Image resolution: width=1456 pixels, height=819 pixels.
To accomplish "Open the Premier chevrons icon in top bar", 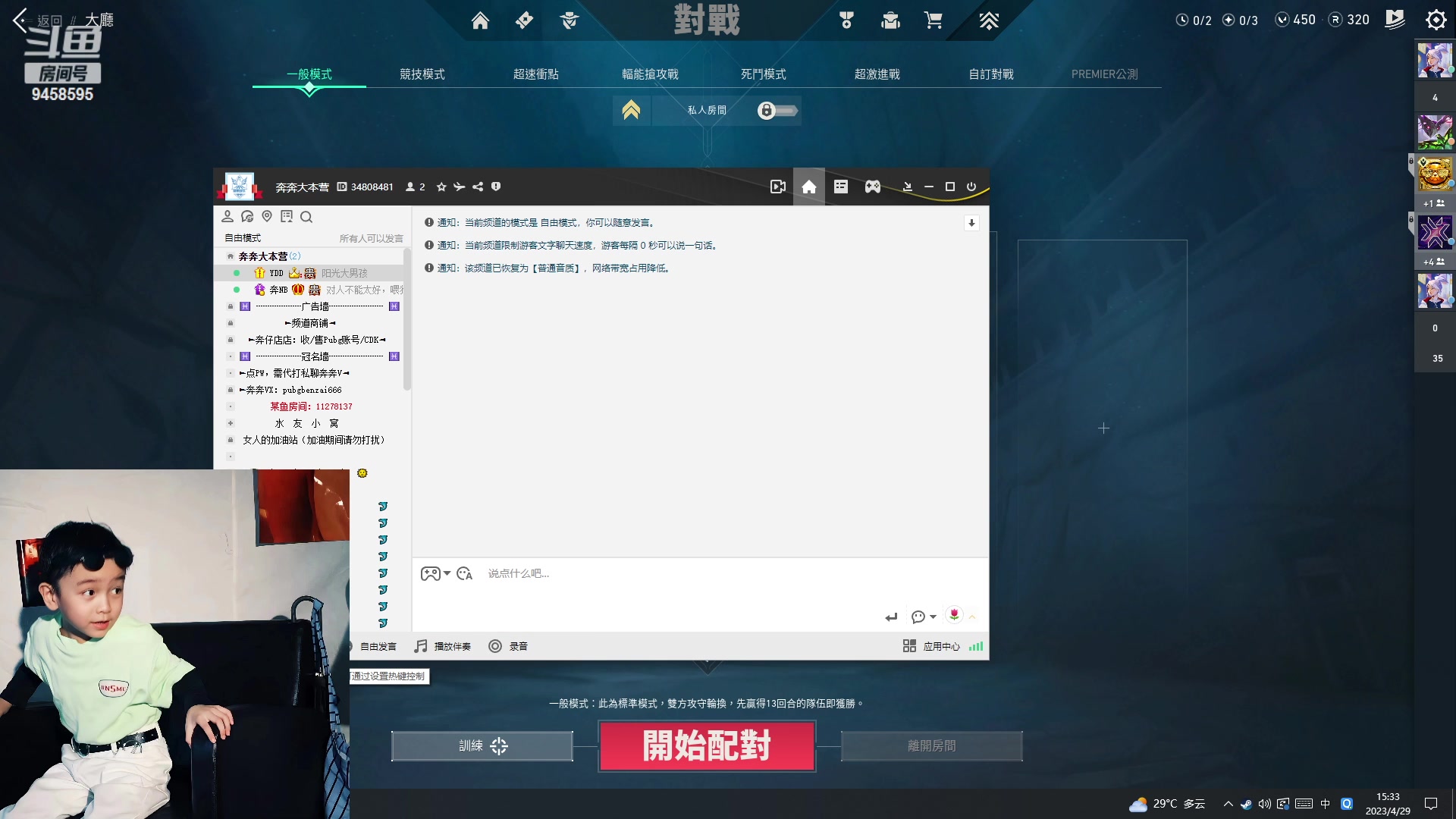I will 989,20.
